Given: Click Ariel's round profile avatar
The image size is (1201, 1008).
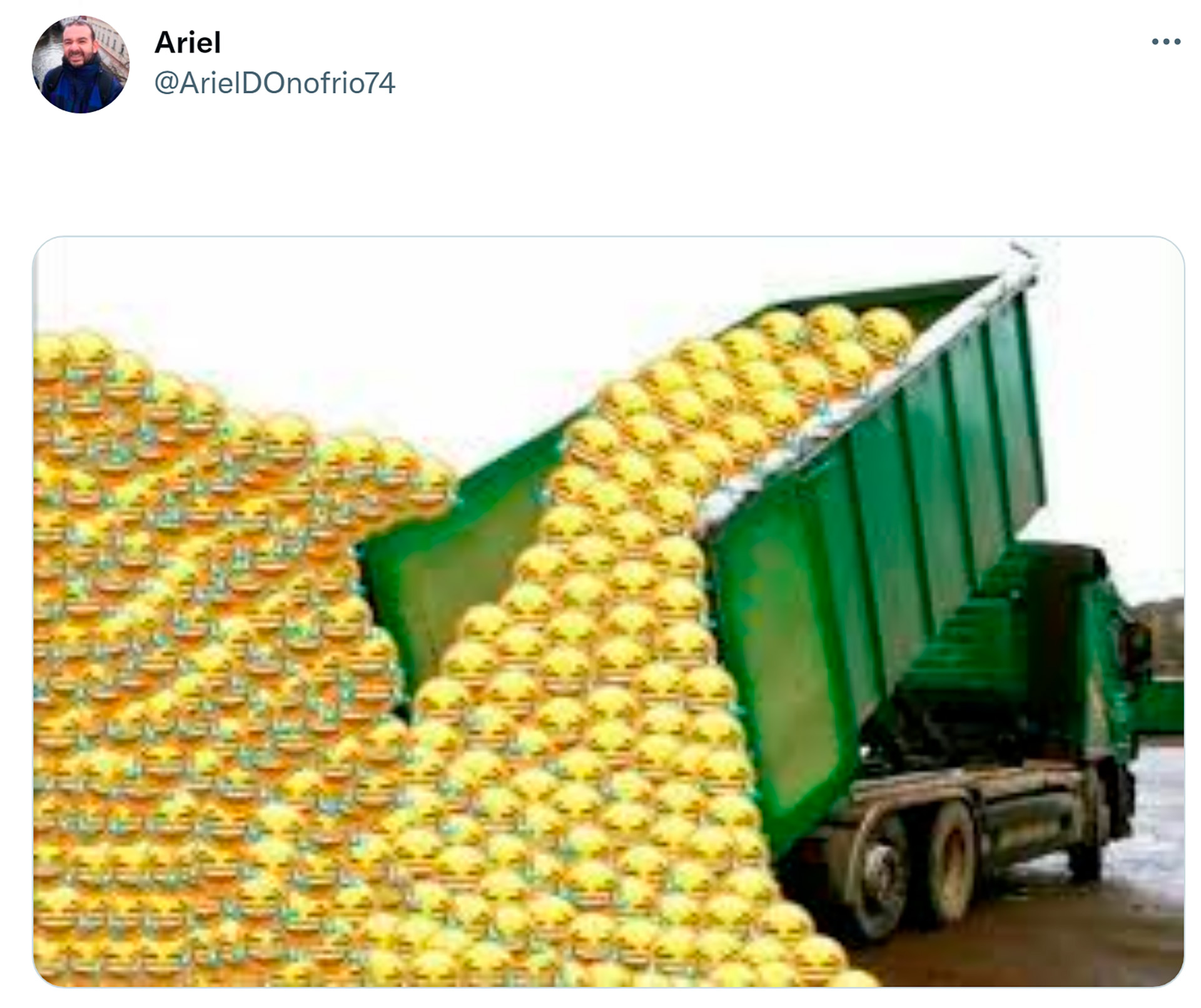Looking at the screenshot, I should 80,64.
